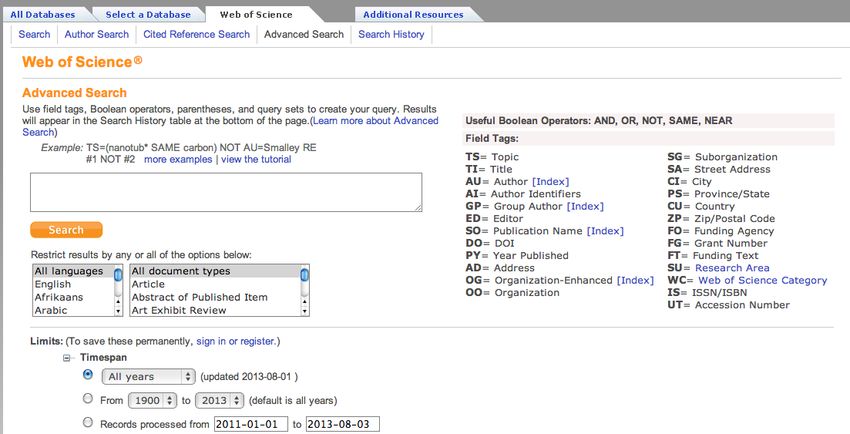
Task: Click the FO= Funding Agency field tag
Action: pos(720,231)
